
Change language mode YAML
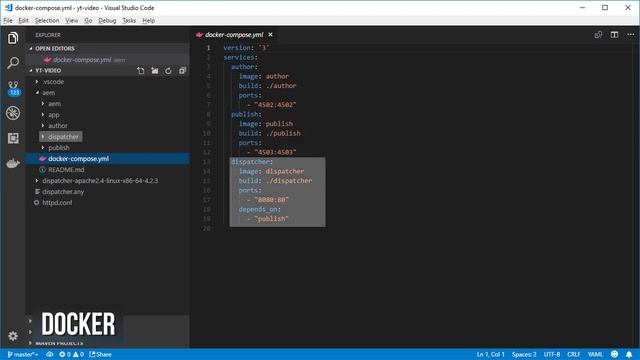tap(595, 354)
